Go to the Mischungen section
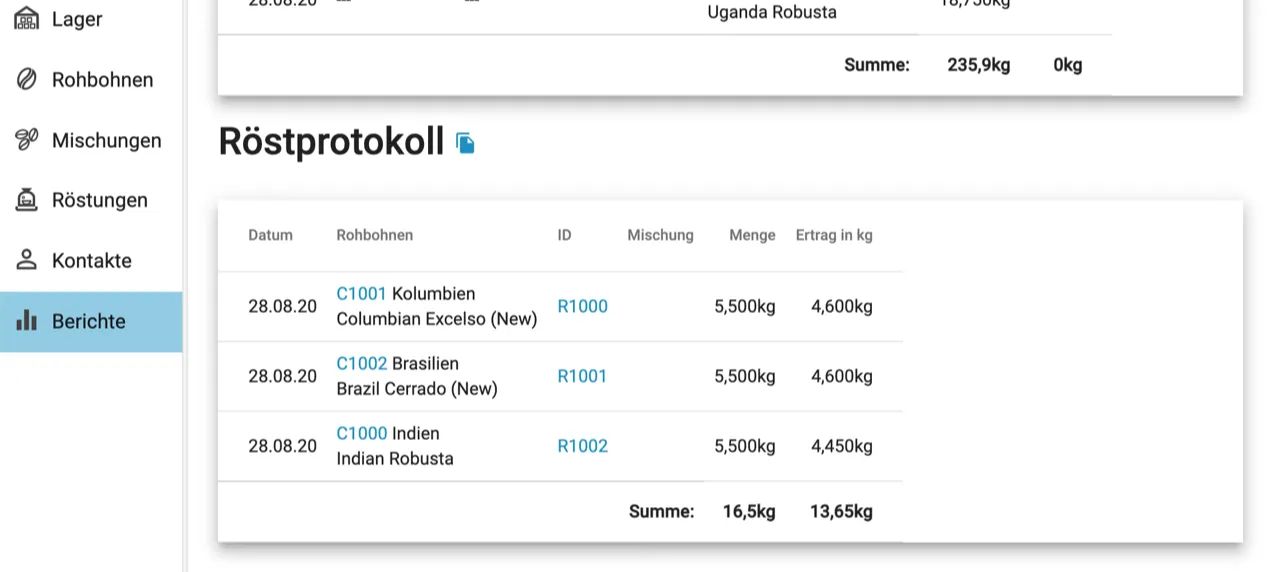The image size is (1280, 572). click(x=106, y=140)
